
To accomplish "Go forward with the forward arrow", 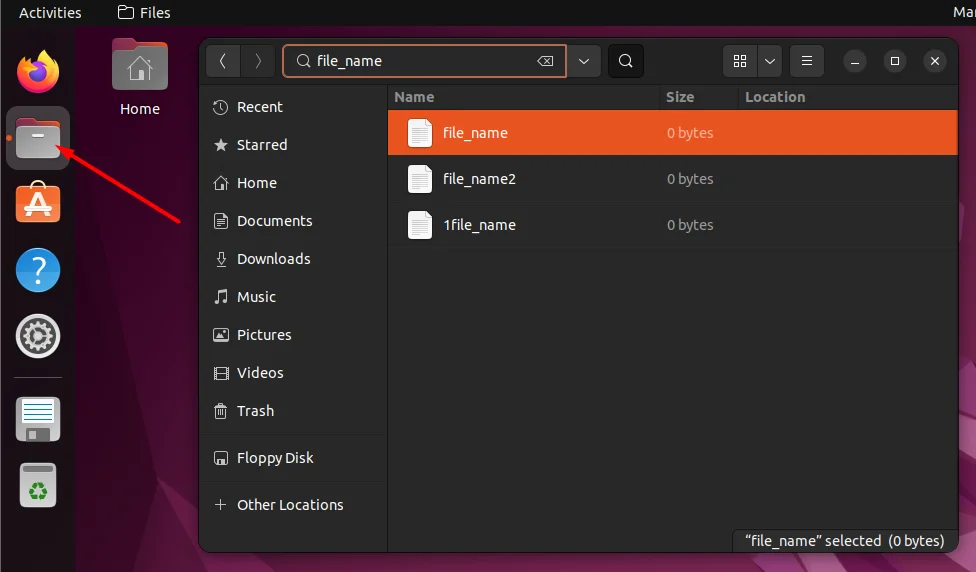I will point(258,61).
